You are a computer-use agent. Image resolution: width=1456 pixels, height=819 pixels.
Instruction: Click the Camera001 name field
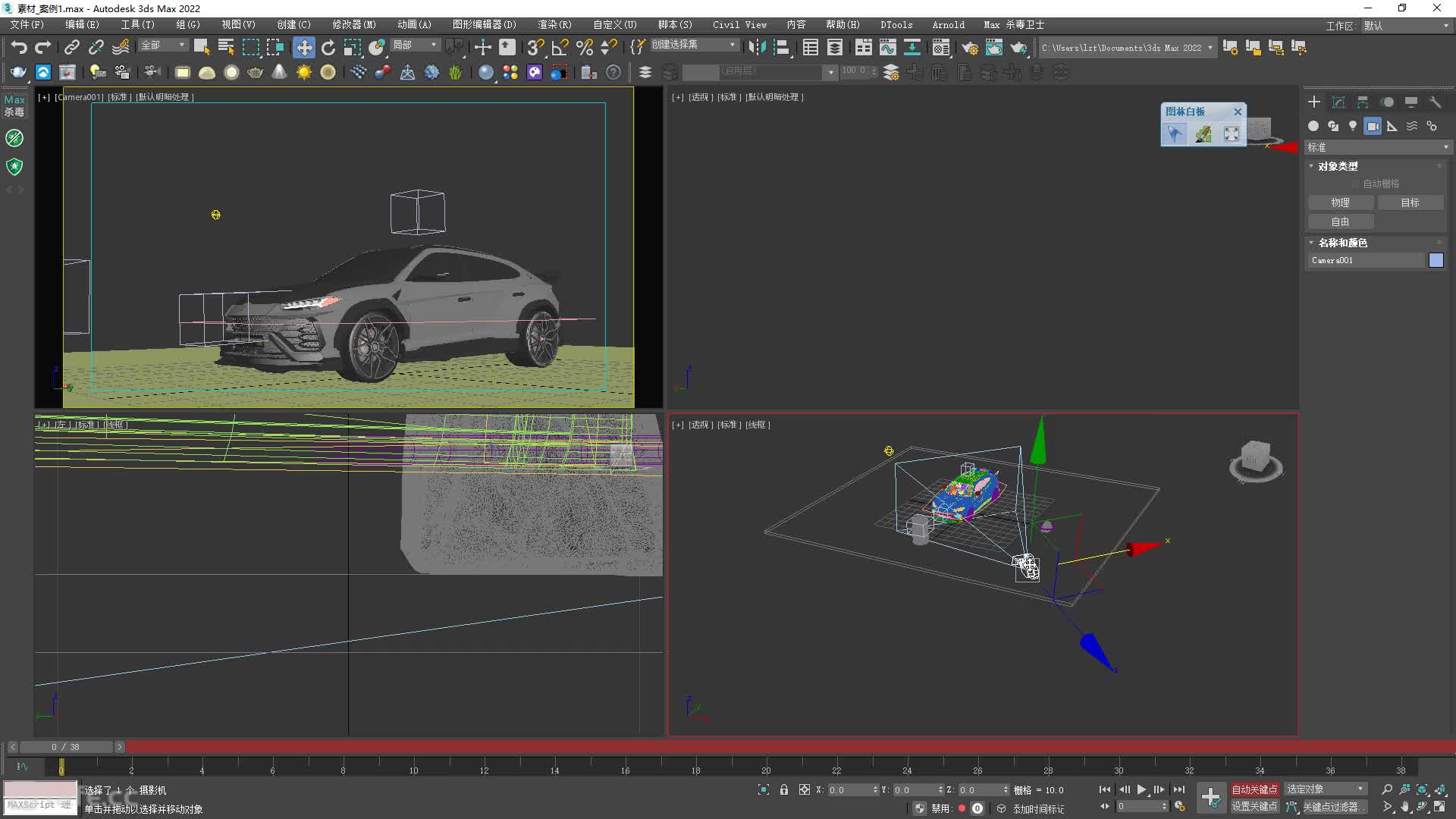tap(1367, 260)
